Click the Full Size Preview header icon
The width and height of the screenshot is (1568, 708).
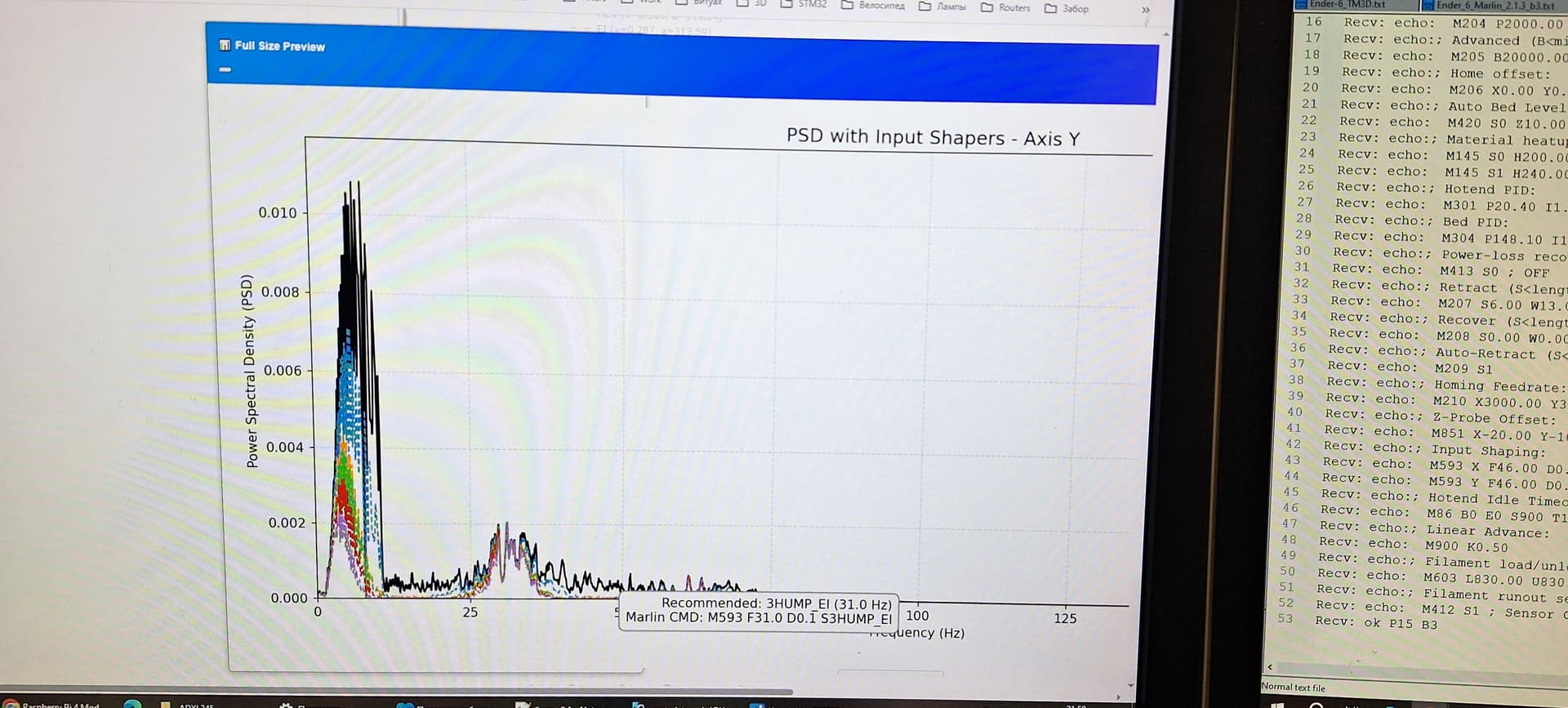[x=225, y=46]
